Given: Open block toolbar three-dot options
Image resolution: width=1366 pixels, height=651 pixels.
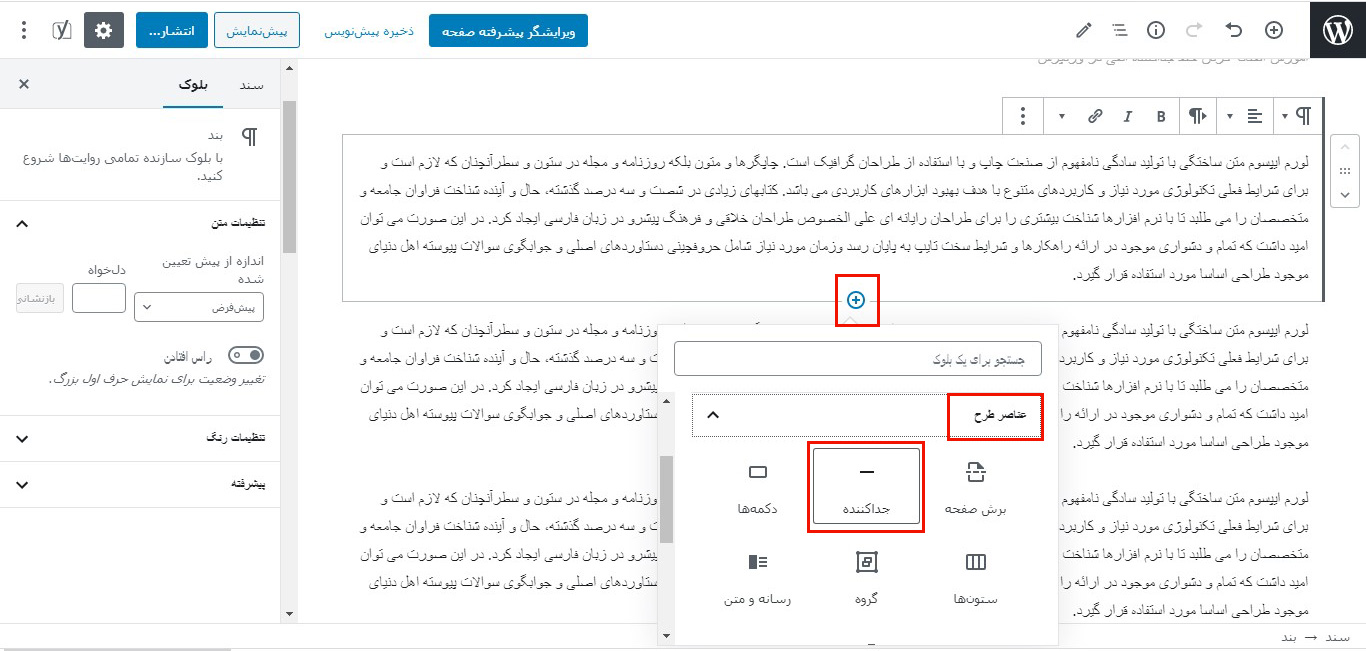Looking at the screenshot, I should click(1022, 116).
